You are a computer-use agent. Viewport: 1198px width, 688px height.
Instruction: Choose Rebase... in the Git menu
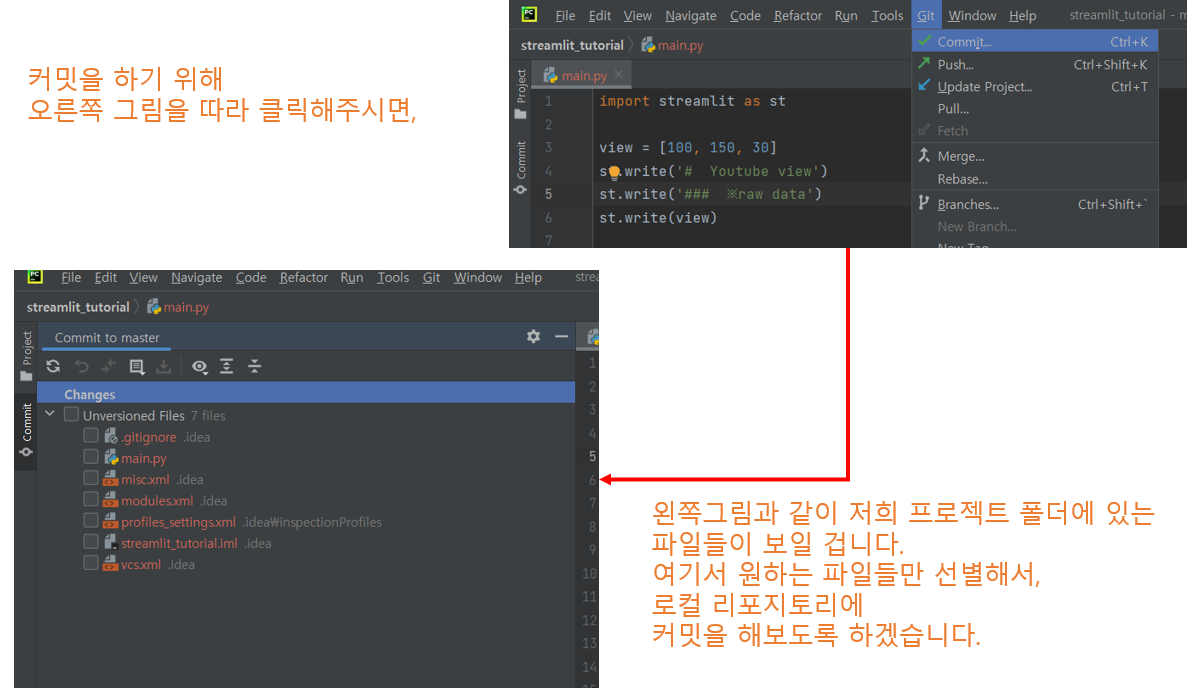click(x=1035, y=179)
